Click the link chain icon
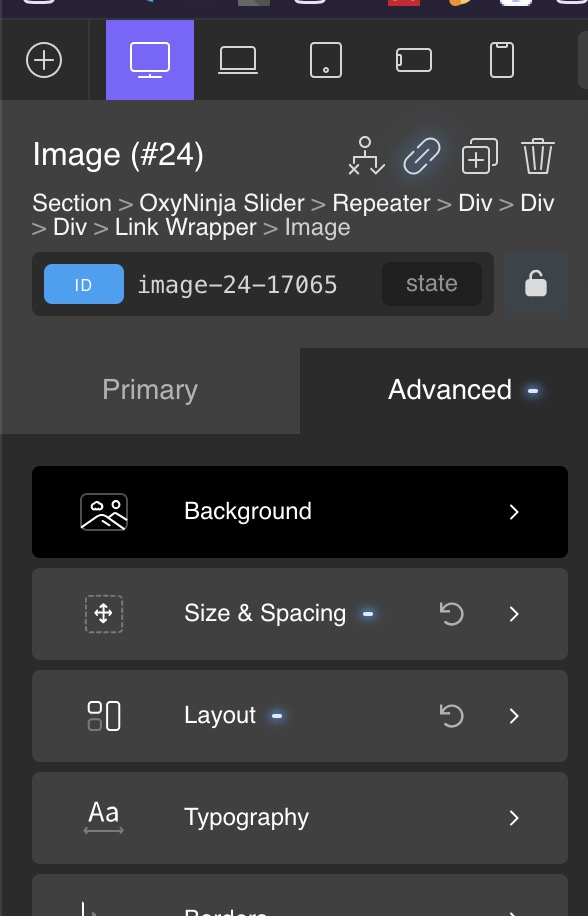The image size is (588, 916). pyautogui.click(x=422, y=156)
